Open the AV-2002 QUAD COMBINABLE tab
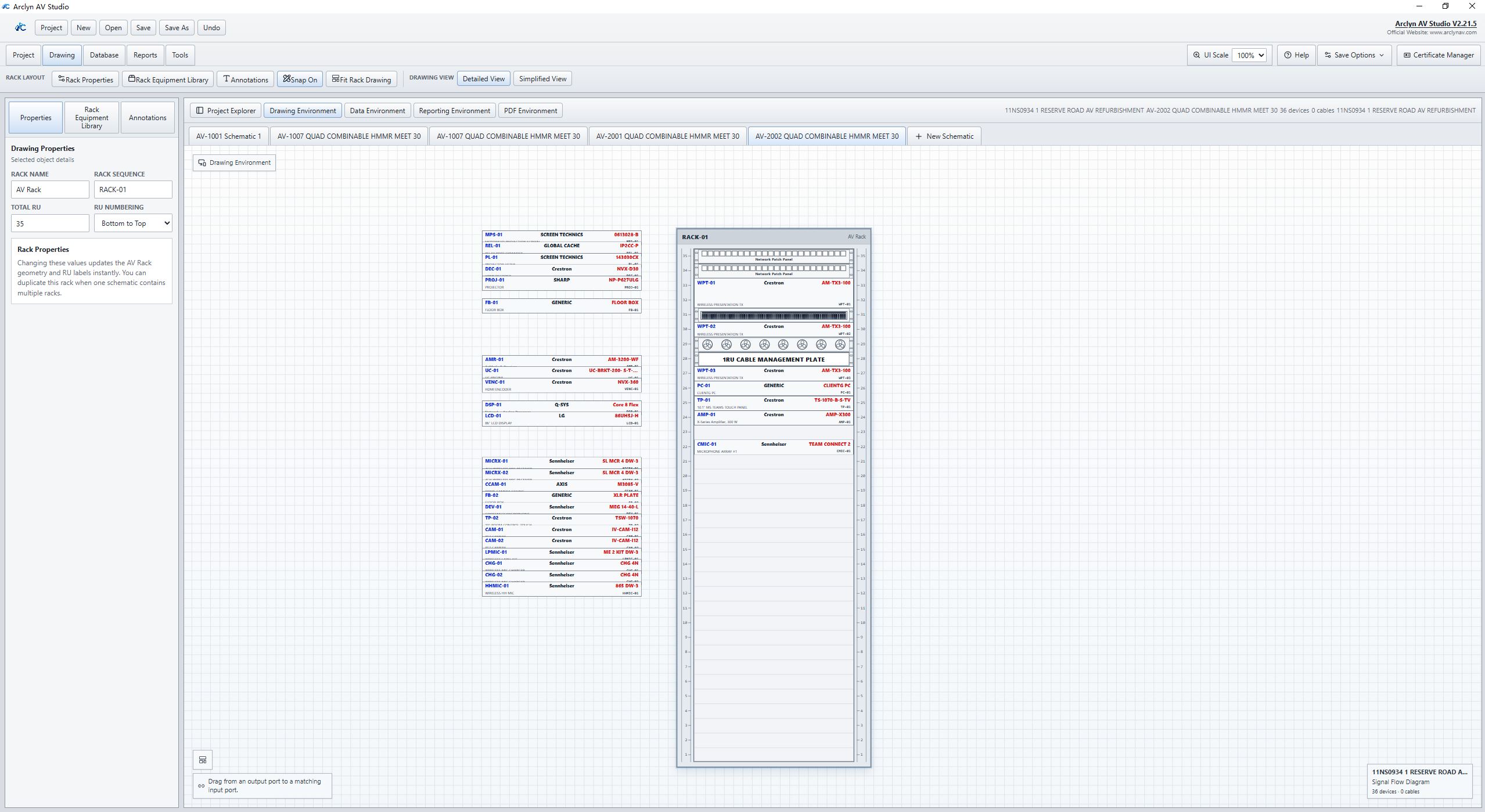Image resolution: width=1485 pixels, height=812 pixels. click(x=827, y=136)
